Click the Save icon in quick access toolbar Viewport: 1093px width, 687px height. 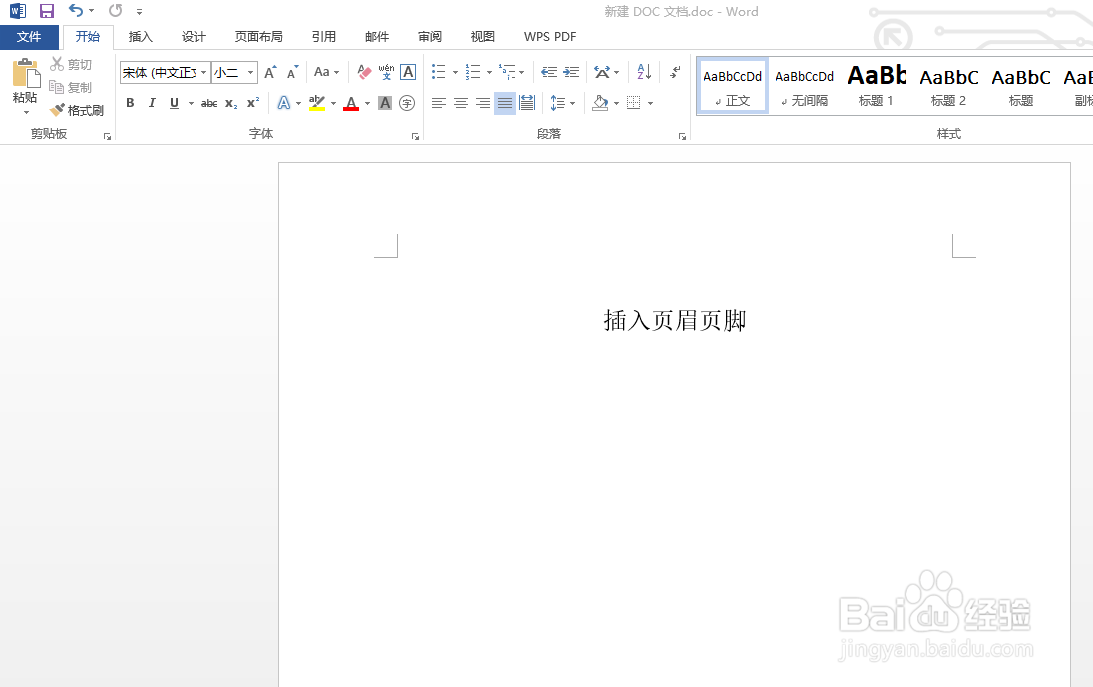(x=47, y=11)
